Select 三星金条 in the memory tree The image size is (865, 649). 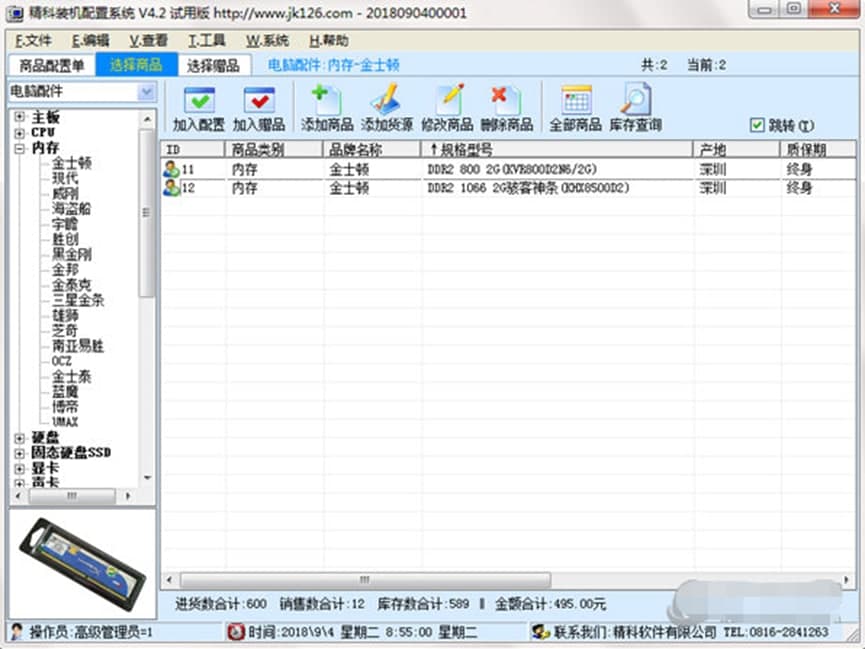[x=78, y=300]
